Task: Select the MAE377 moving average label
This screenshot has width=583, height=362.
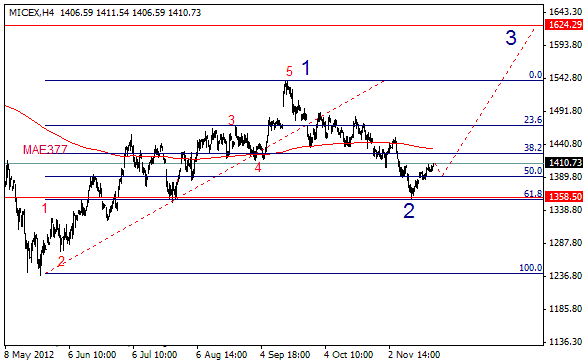Action: (45, 149)
